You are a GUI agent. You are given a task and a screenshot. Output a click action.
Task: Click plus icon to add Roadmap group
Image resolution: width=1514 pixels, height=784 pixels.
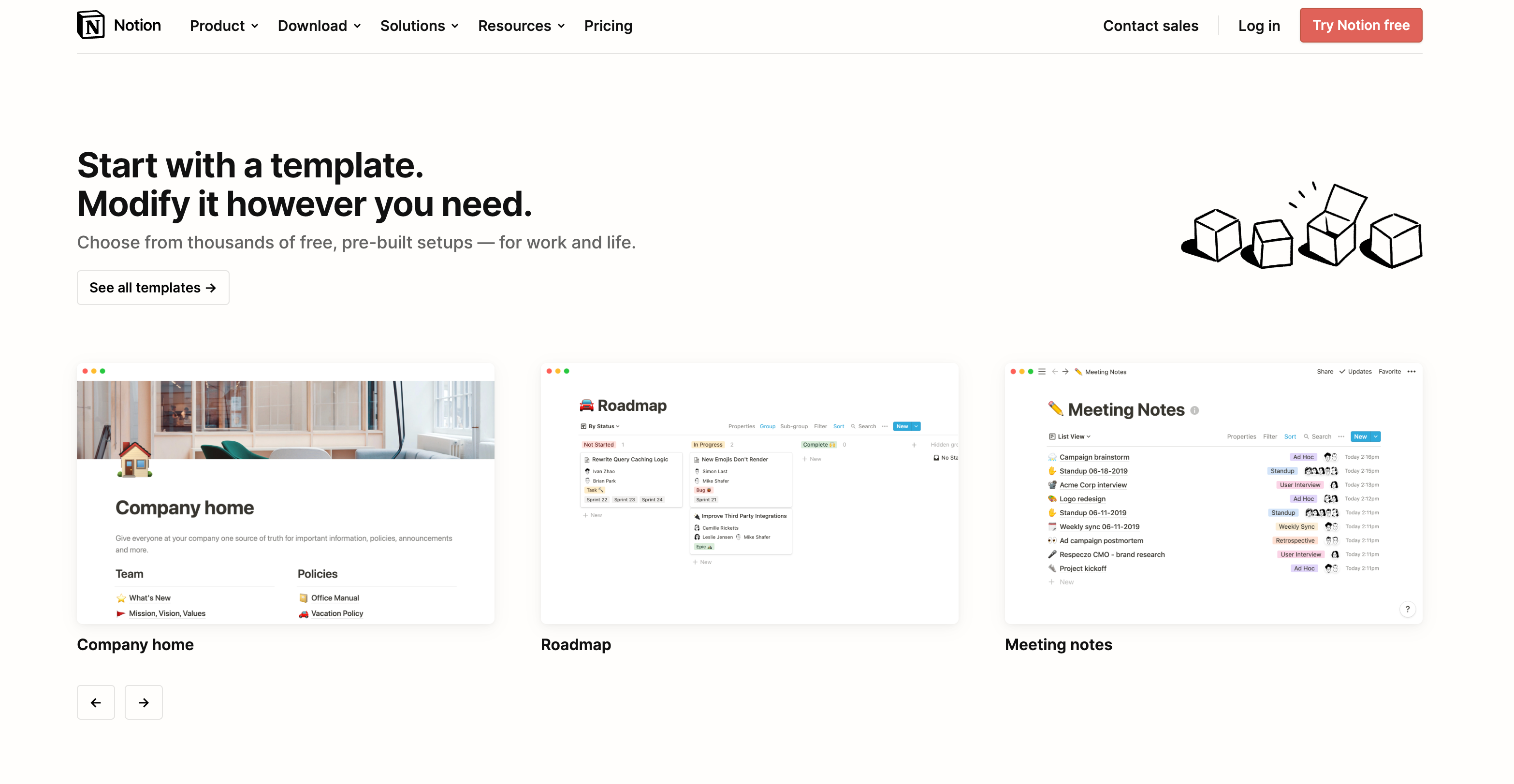tap(913, 445)
